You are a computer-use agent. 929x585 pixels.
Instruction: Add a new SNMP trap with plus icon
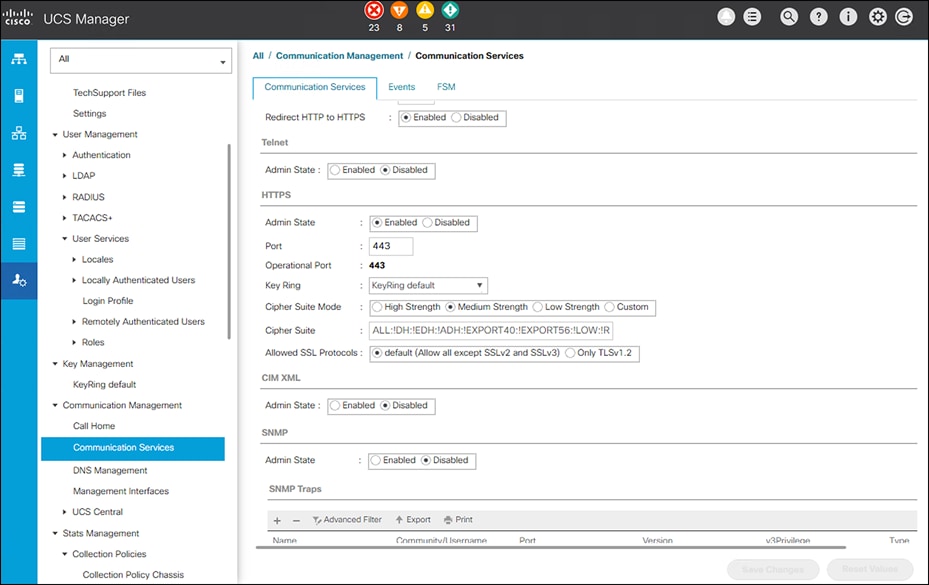click(x=277, y=520)
